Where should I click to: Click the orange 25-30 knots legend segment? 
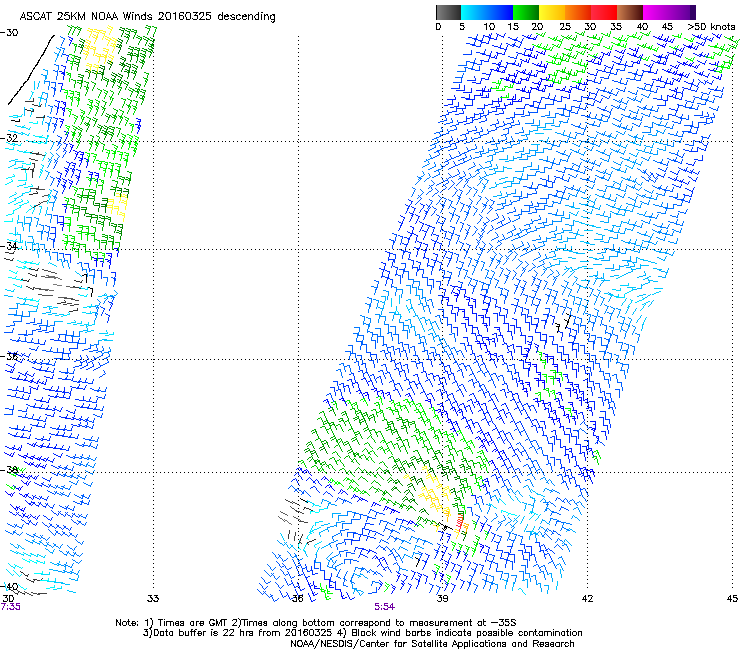578,12
